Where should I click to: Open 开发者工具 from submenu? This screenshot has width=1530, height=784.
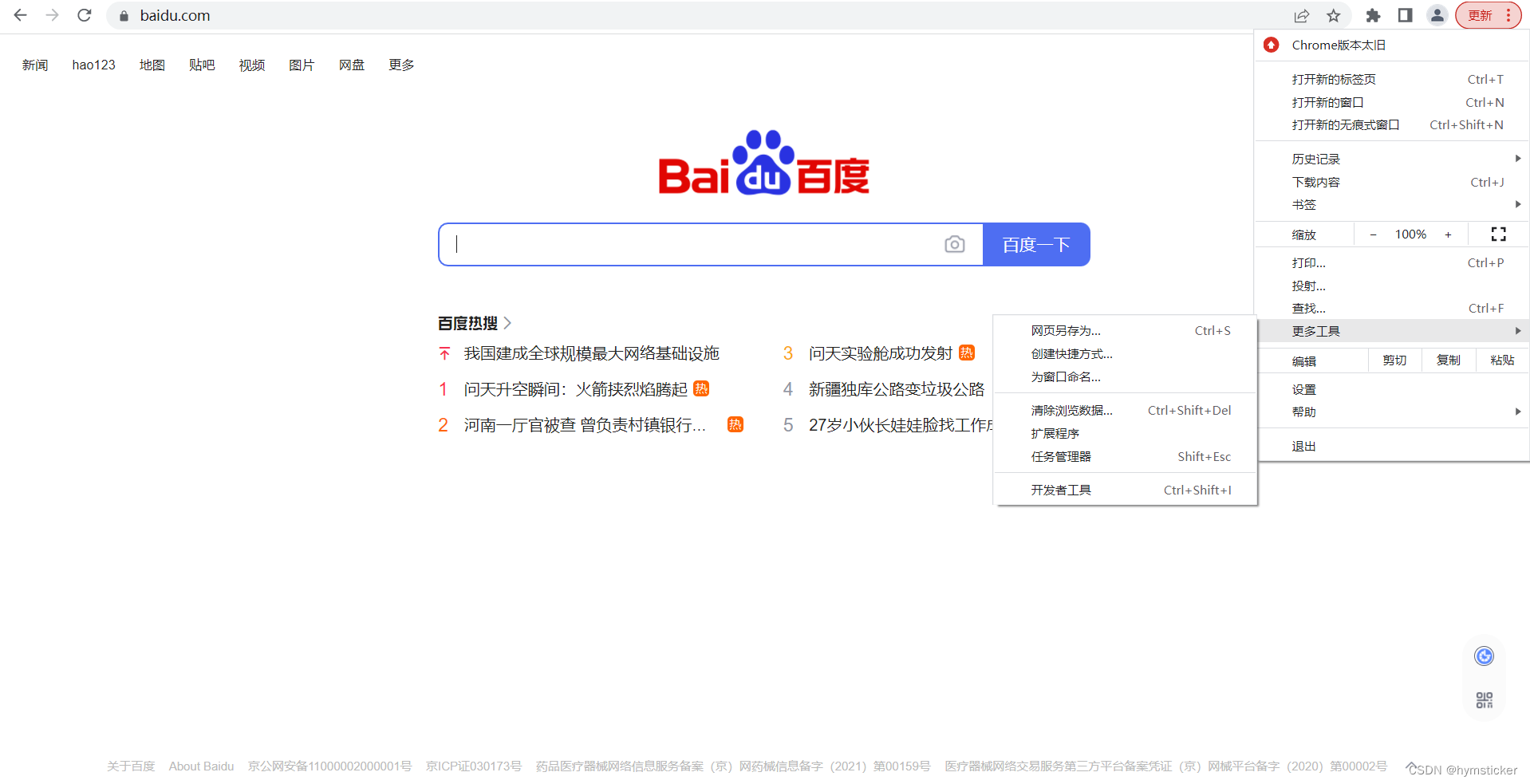click(x=1126, y=490)
